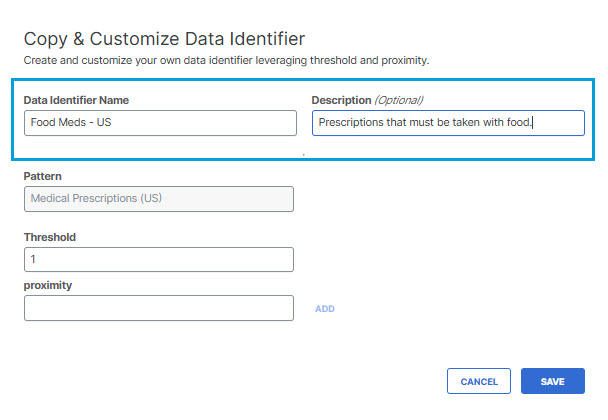The image size is (608, 420).
Task: Click the 'Threshold' field label
Action: pyautogui.click(x=50, y=237)
